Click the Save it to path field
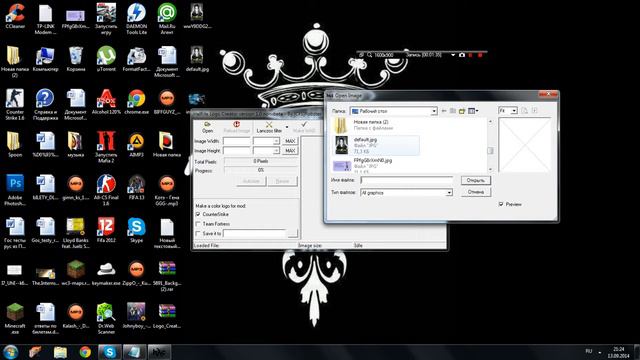The height and width of the screenshot is (360, 640). point(254,233)
